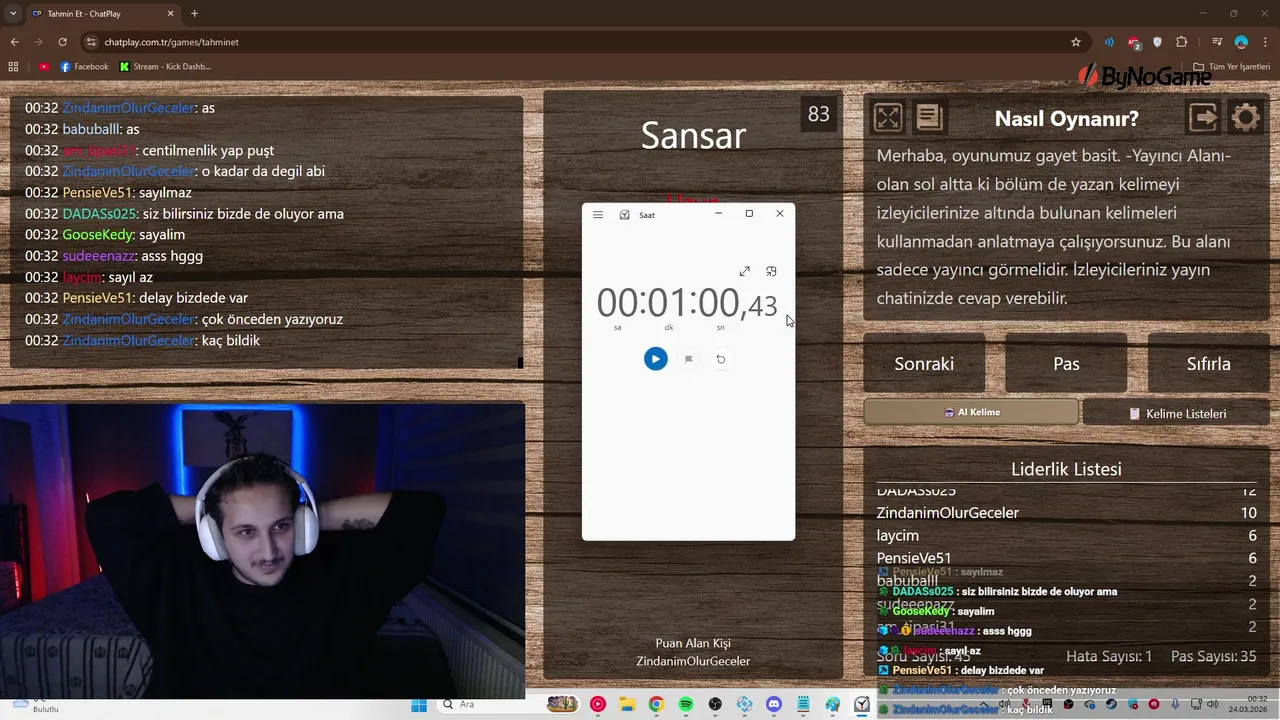Open Spotify from the taskbar
Screen dimensions: 1280x720
click(x=686, y=705)
